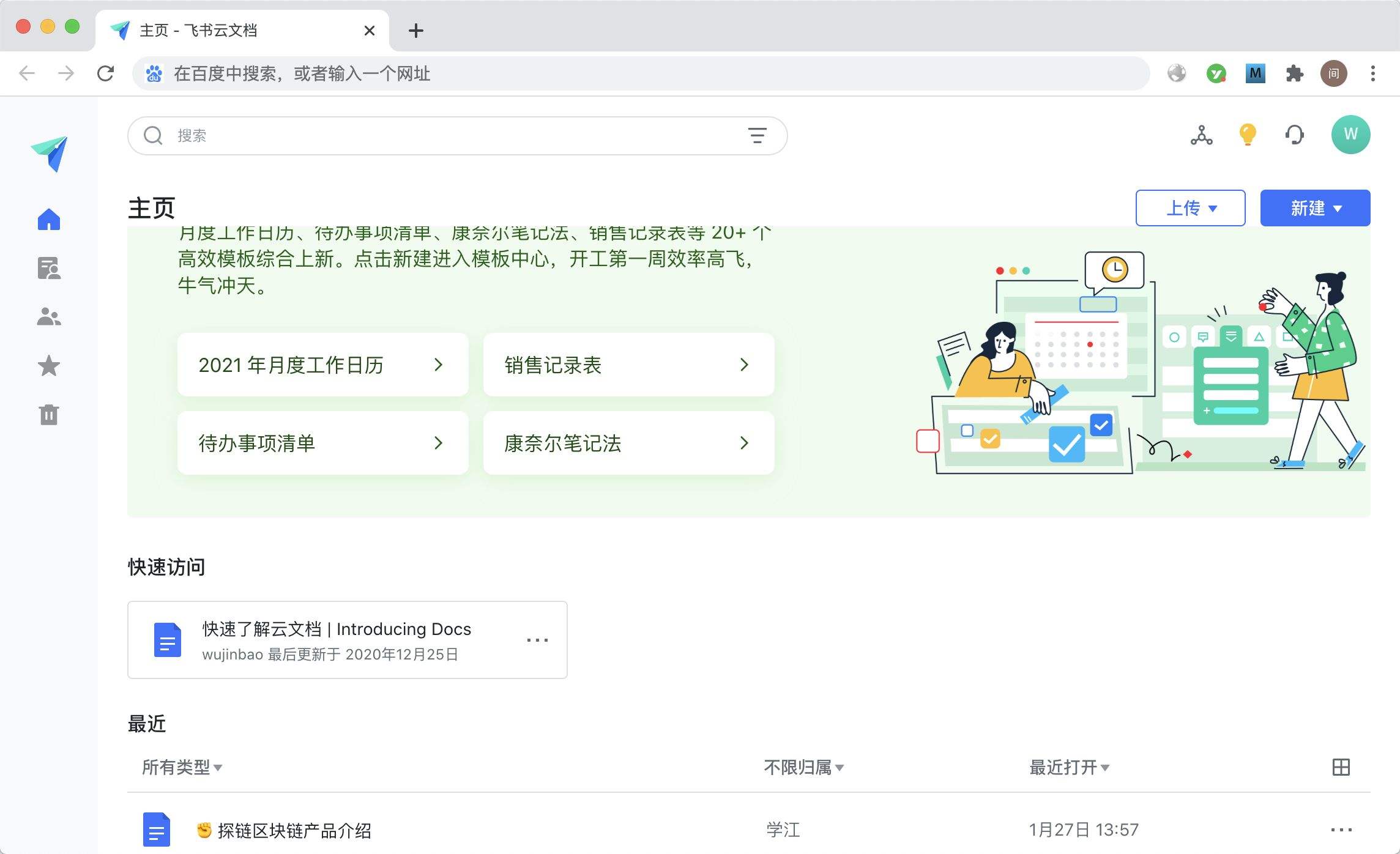
Task: Click the light bulb tip icon
Action: (x=1247, y=135)
